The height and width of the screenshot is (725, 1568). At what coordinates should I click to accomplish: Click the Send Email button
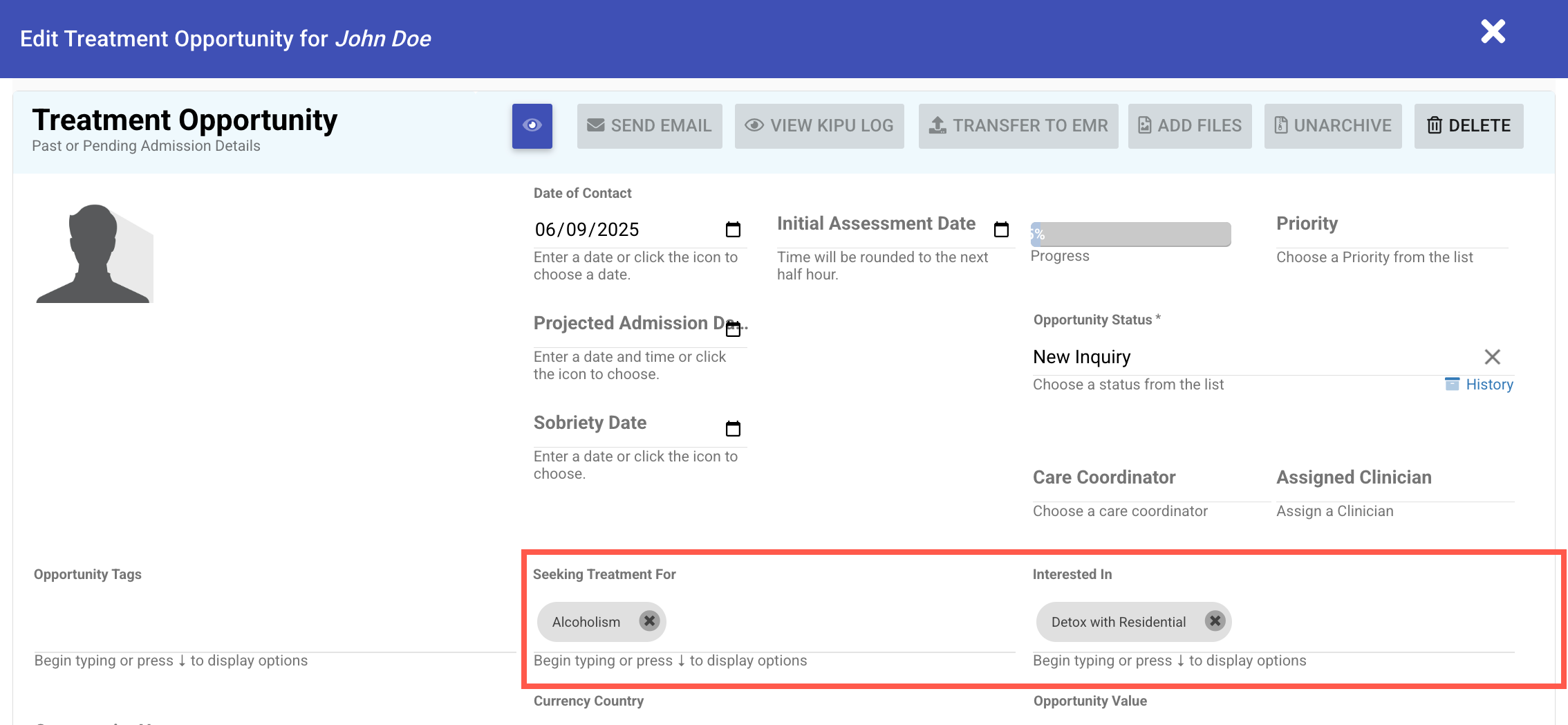click(x=649, y=126)
